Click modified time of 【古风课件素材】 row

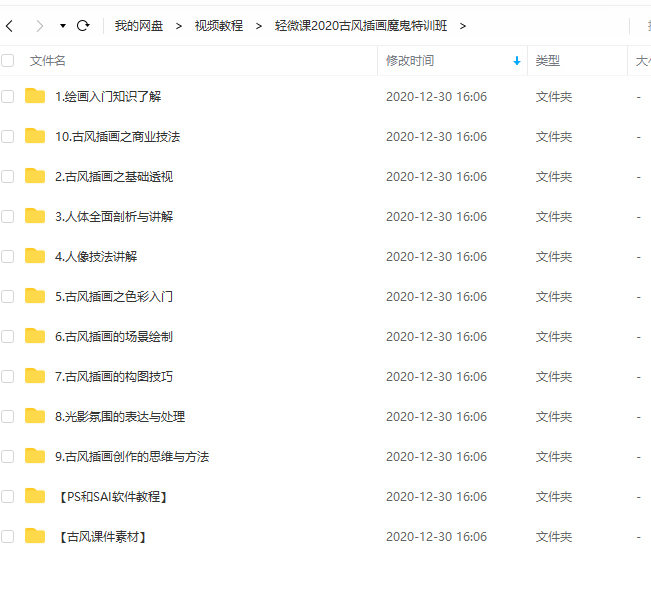(436, 537)
